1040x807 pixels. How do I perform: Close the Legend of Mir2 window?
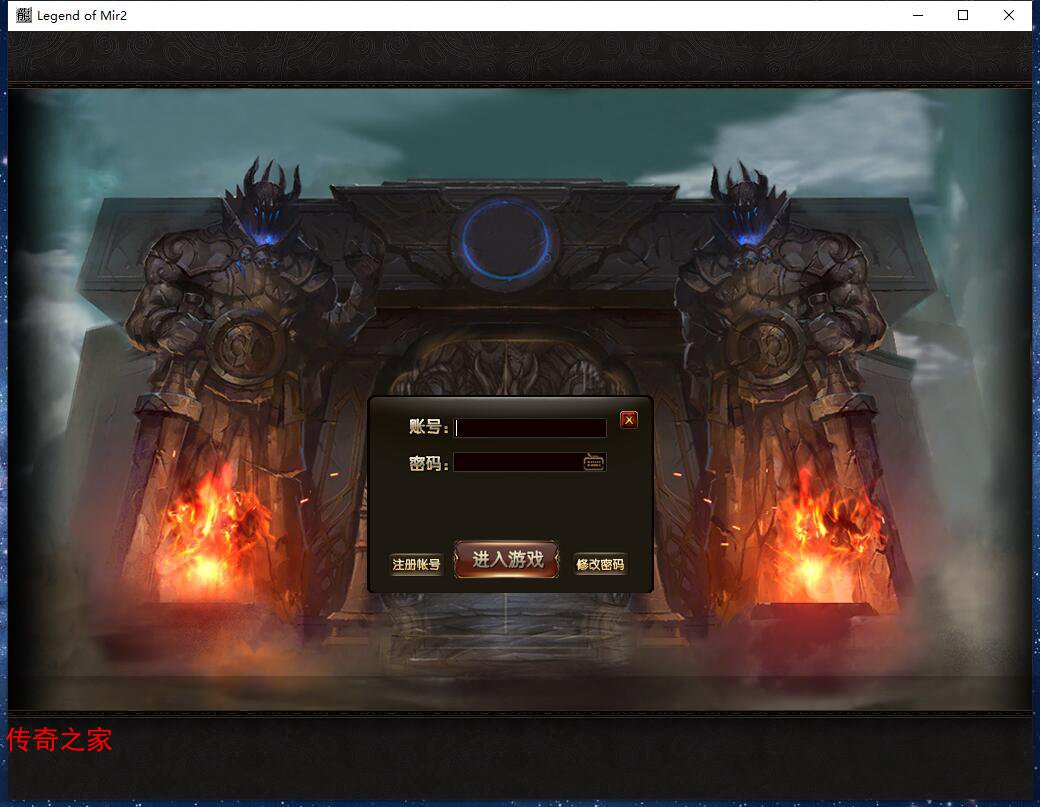1009,15
